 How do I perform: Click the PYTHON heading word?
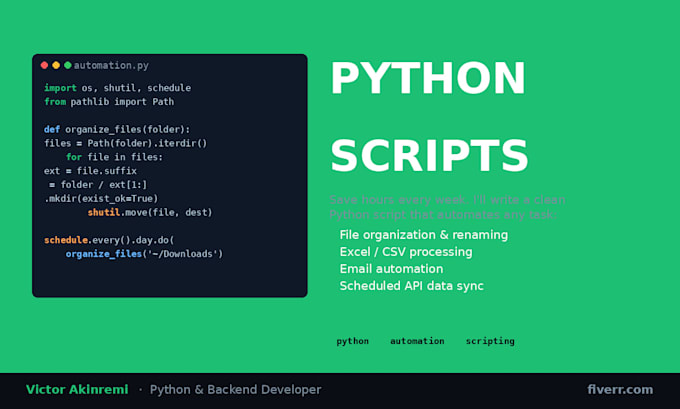428,78
